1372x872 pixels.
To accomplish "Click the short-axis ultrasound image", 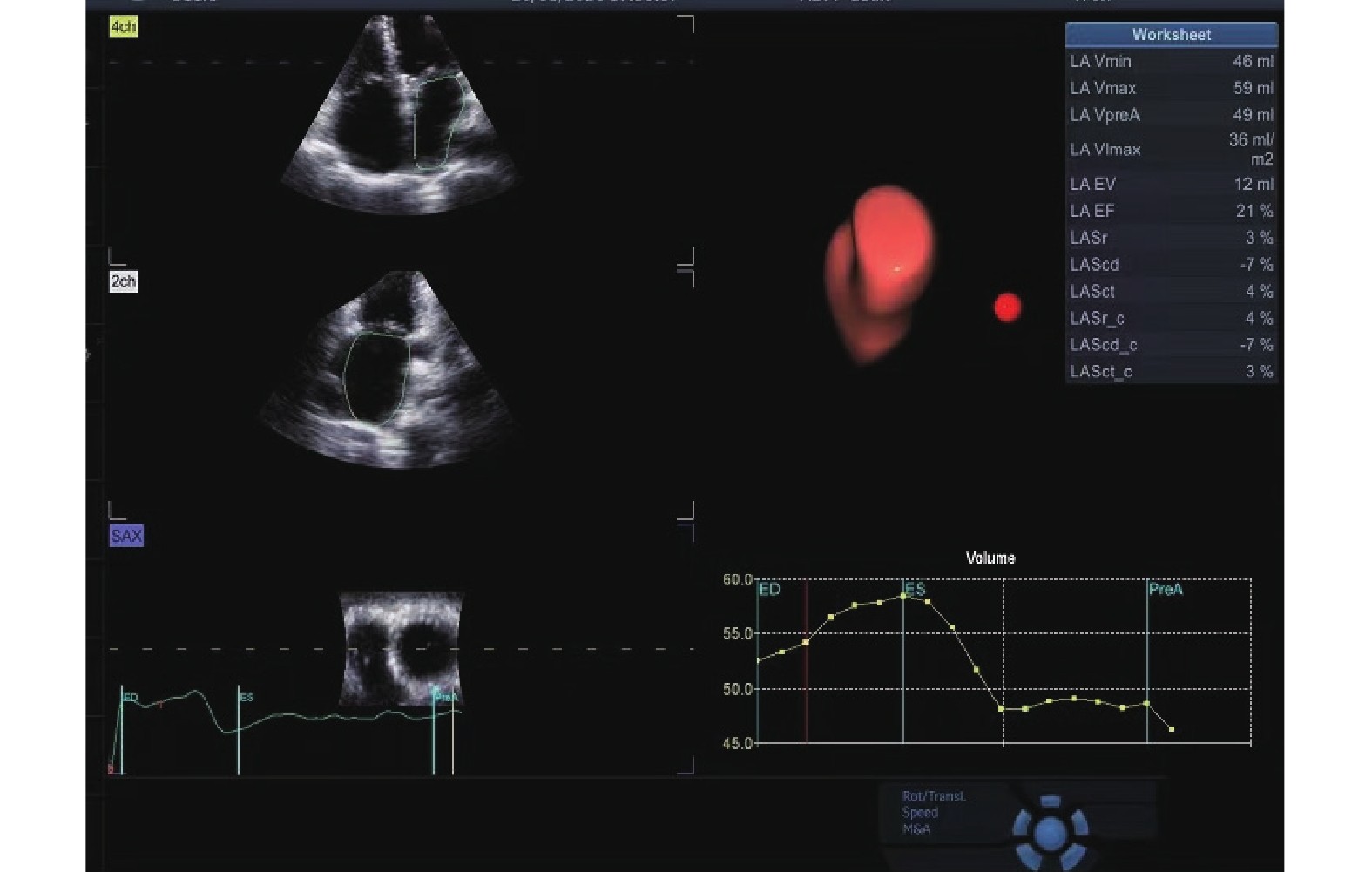I will 402,649.
